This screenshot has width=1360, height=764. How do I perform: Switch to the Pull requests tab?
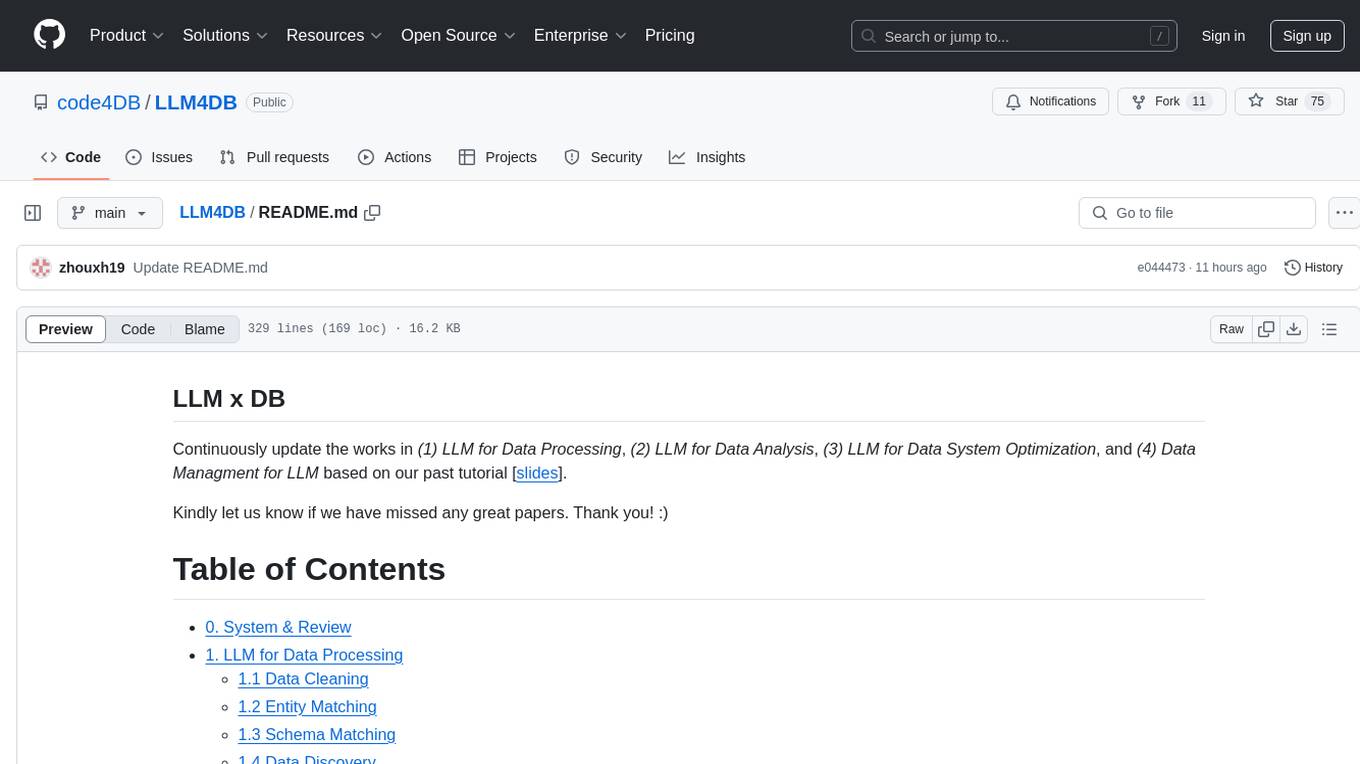tap(274, 157)
